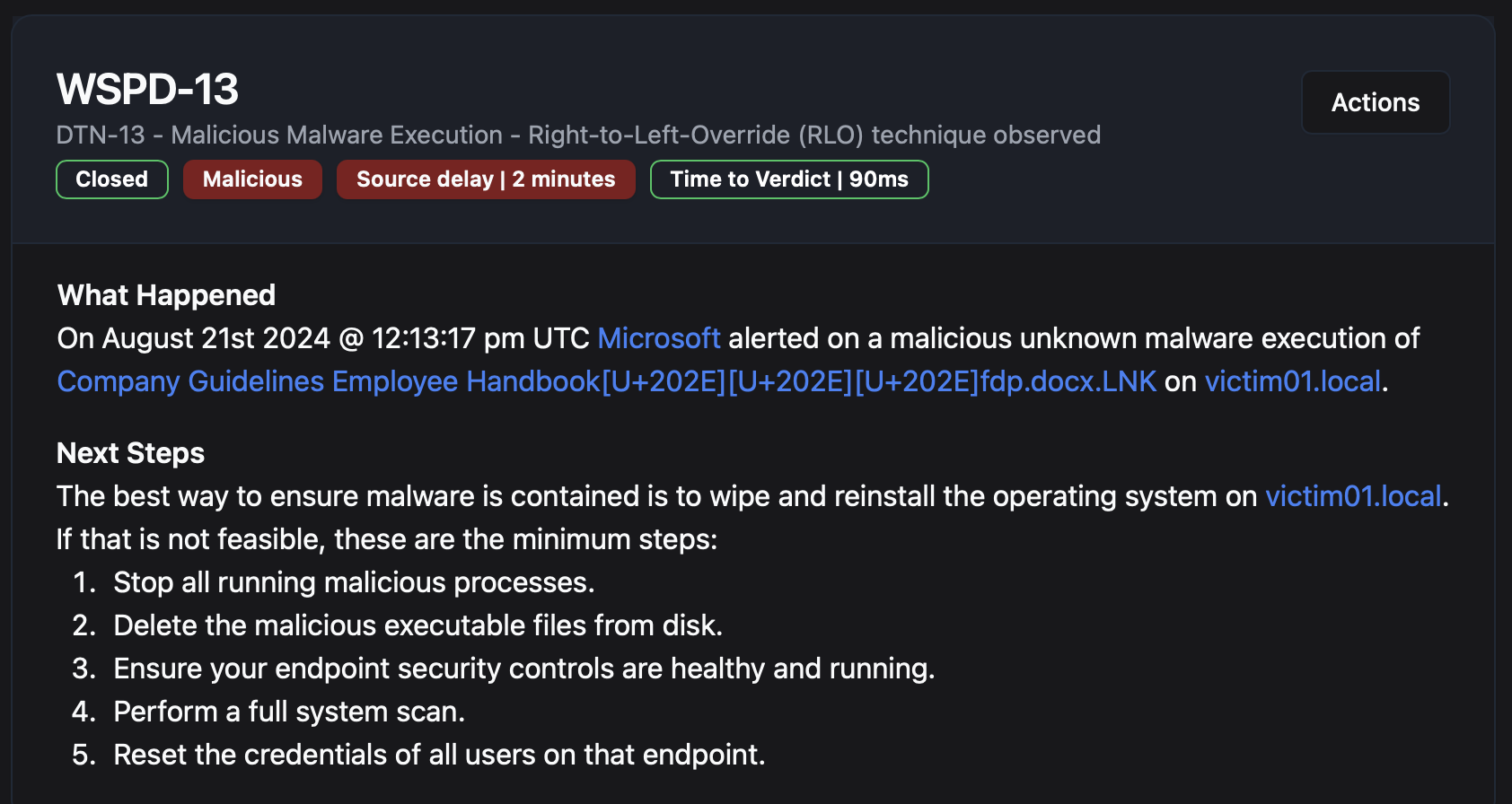Click the Next Steps heading

point(130,452)
